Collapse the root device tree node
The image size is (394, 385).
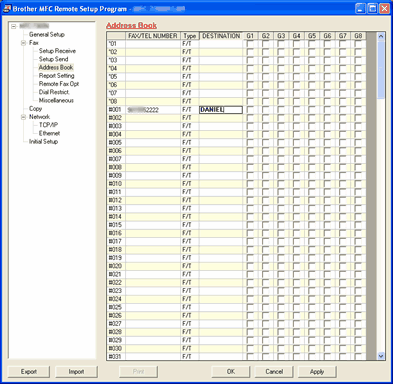13,26
